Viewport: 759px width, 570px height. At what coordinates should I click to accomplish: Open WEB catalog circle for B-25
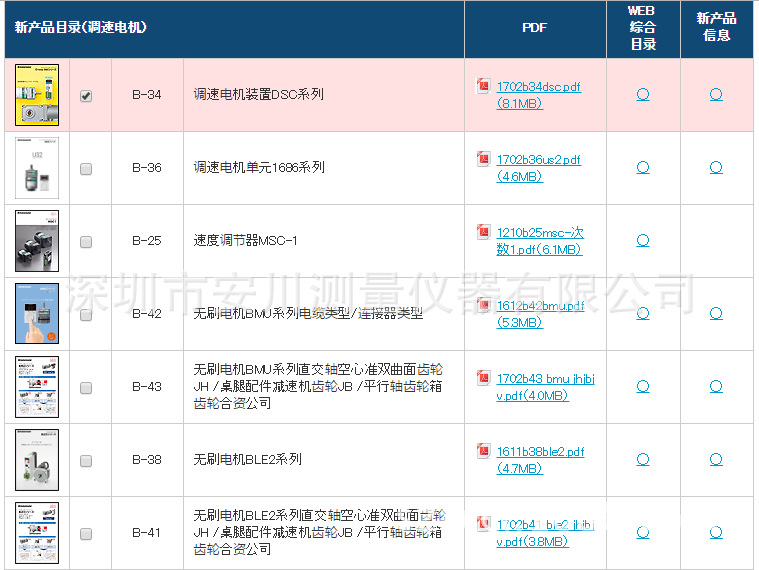643,241
